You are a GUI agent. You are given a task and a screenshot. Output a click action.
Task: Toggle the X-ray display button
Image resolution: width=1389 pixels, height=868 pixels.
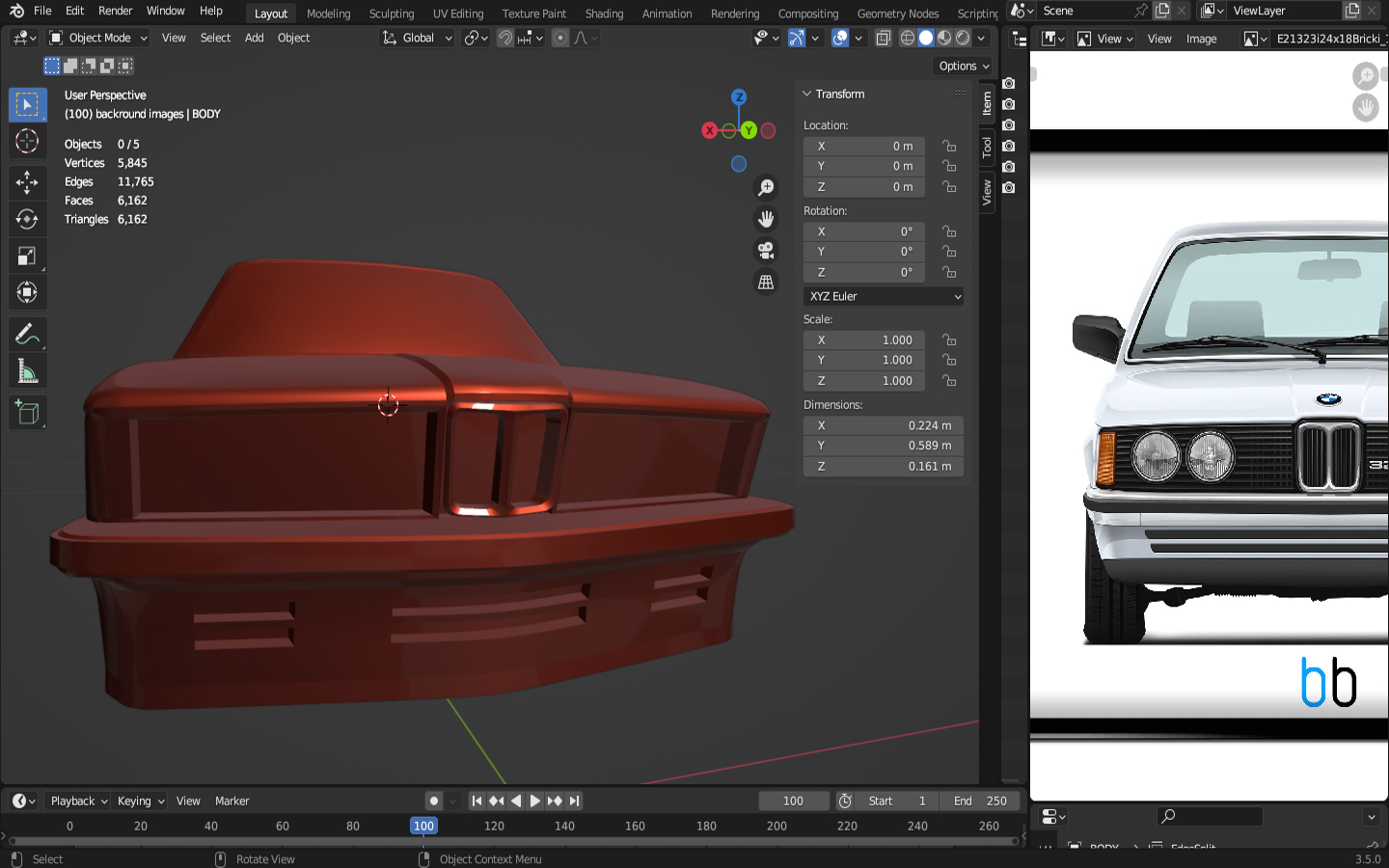pyautogui.click(x=883, y=39)
